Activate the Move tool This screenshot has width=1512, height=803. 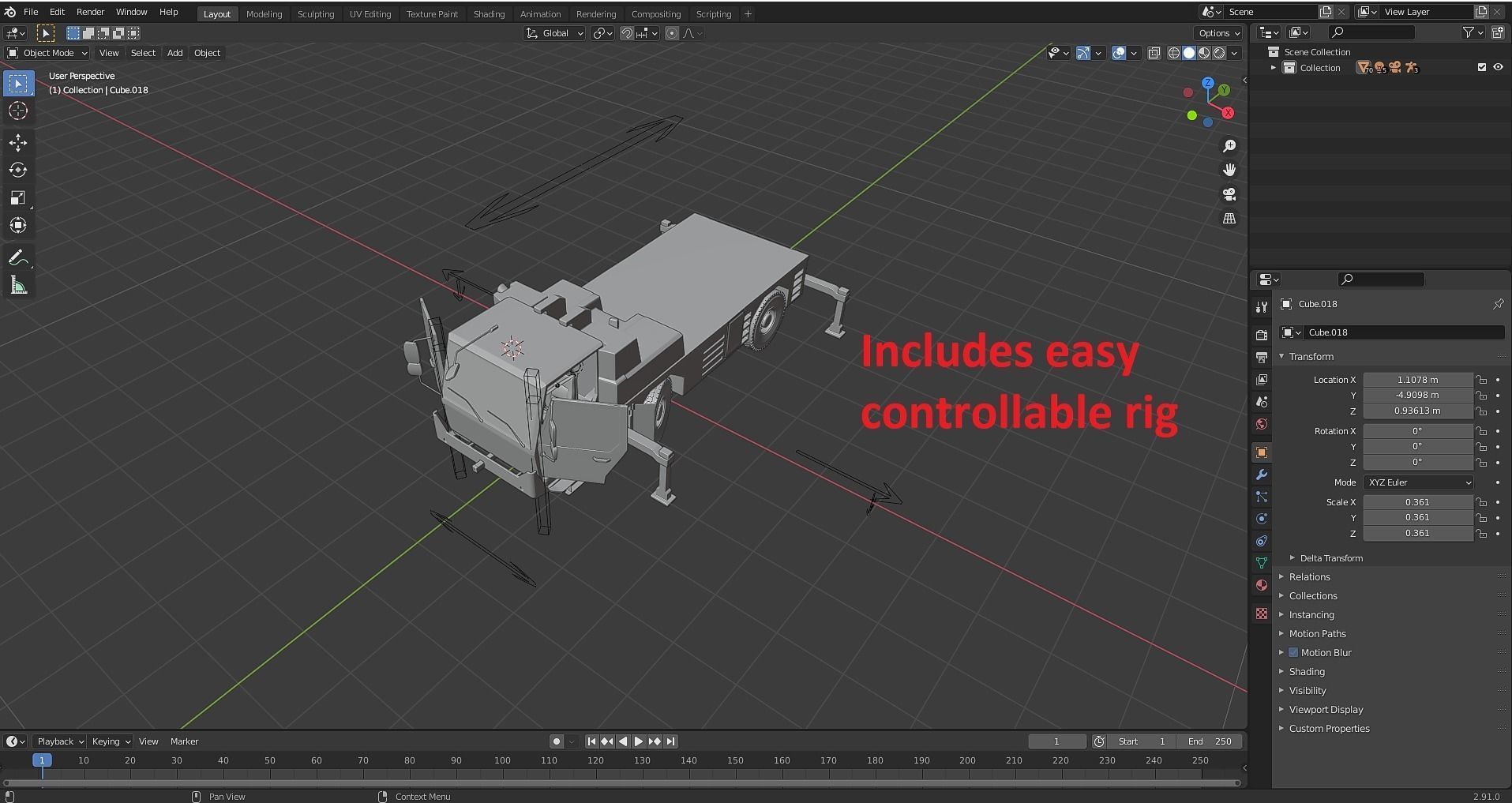[x=18, y=143]
